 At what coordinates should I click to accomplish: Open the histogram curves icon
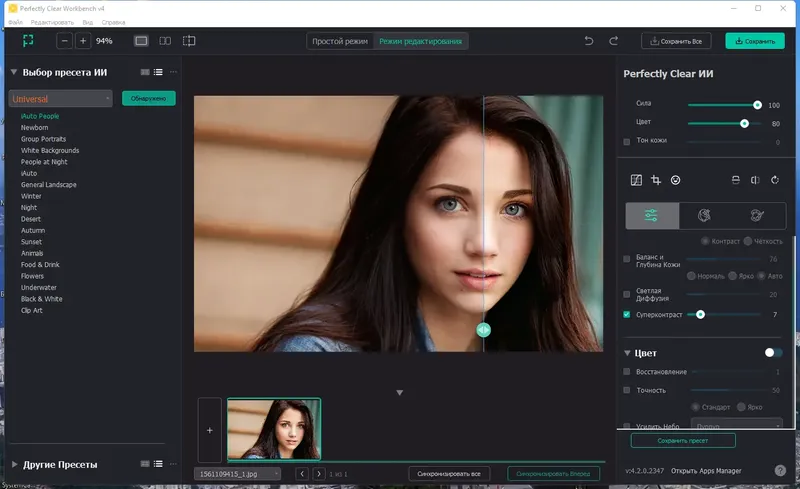coord(636,180)
